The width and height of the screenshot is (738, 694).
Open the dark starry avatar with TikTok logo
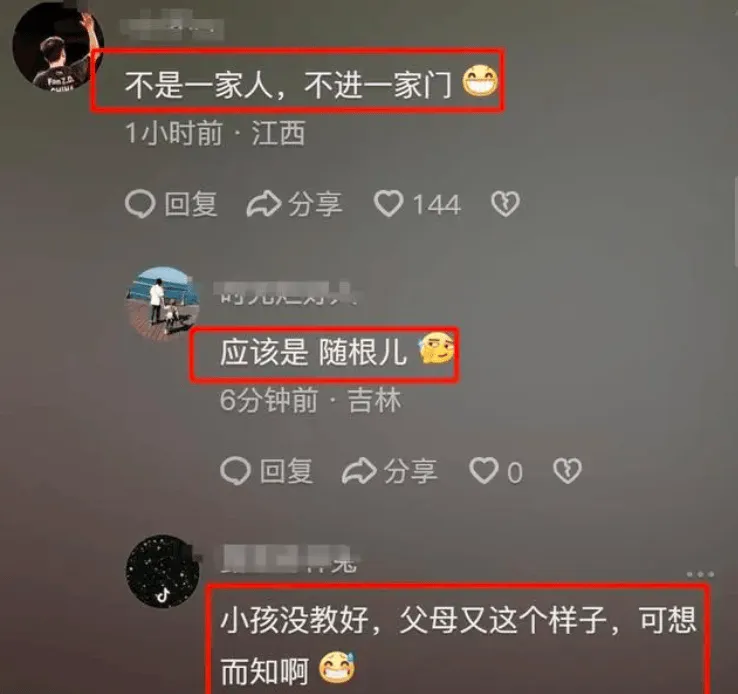click(x=162, y=571)
